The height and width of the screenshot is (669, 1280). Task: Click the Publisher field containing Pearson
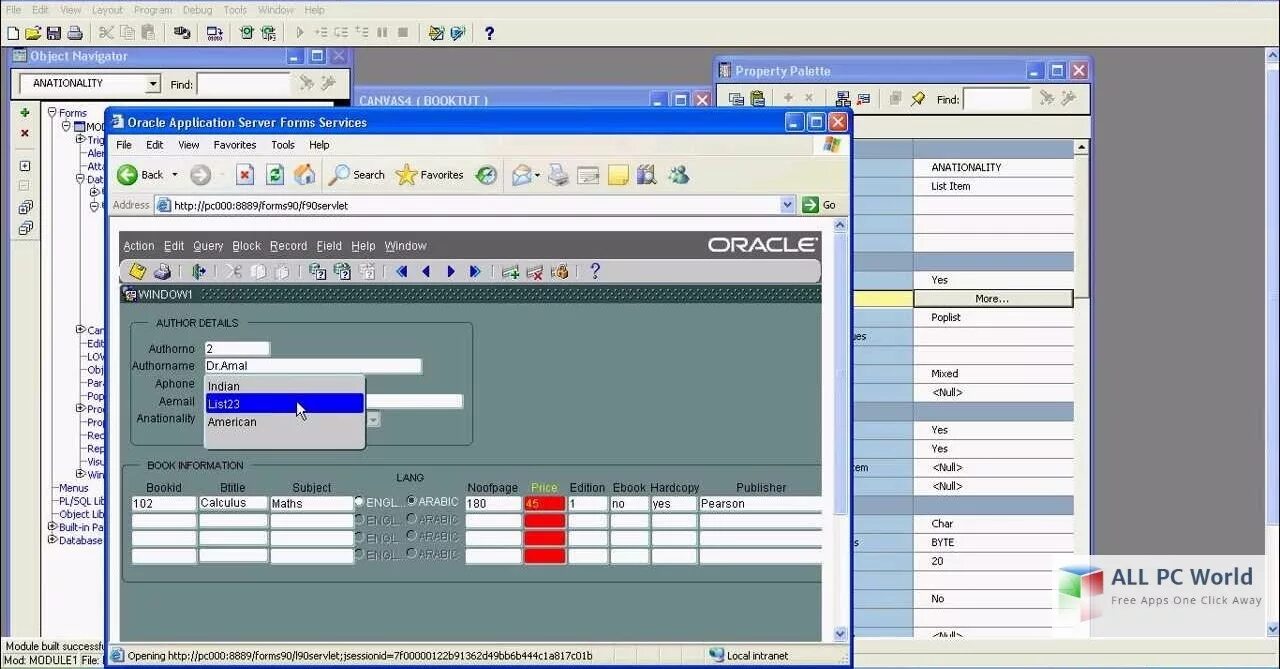(759, 504)
